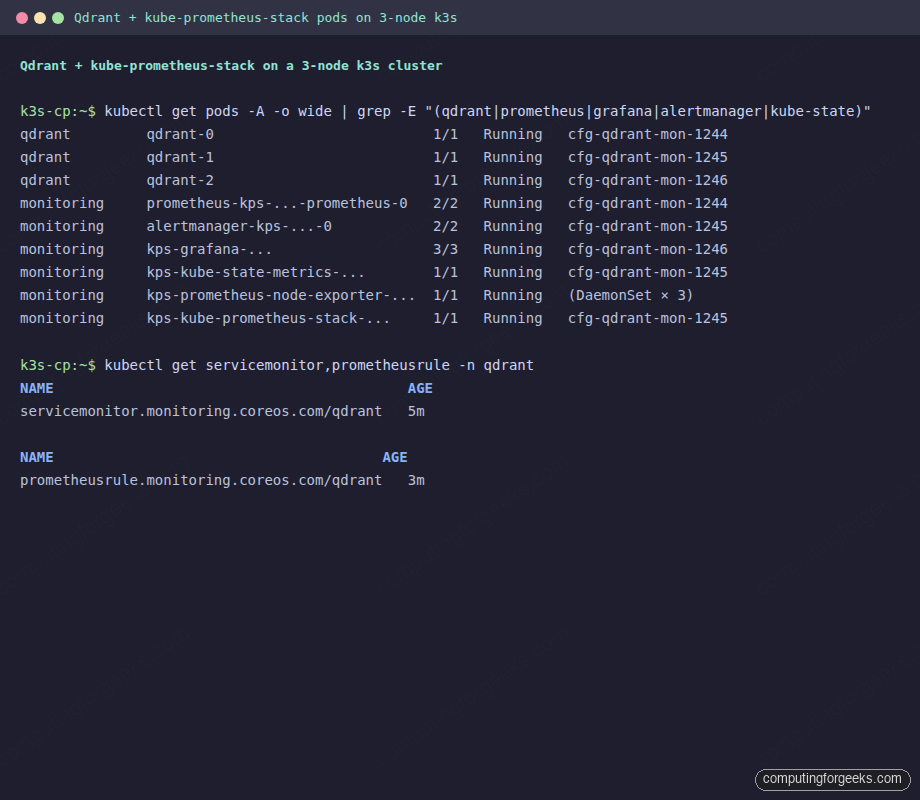Click AGE header above 3m value
Image resolution: width=920 pixels, height=800 pixels.
point(395,457)
